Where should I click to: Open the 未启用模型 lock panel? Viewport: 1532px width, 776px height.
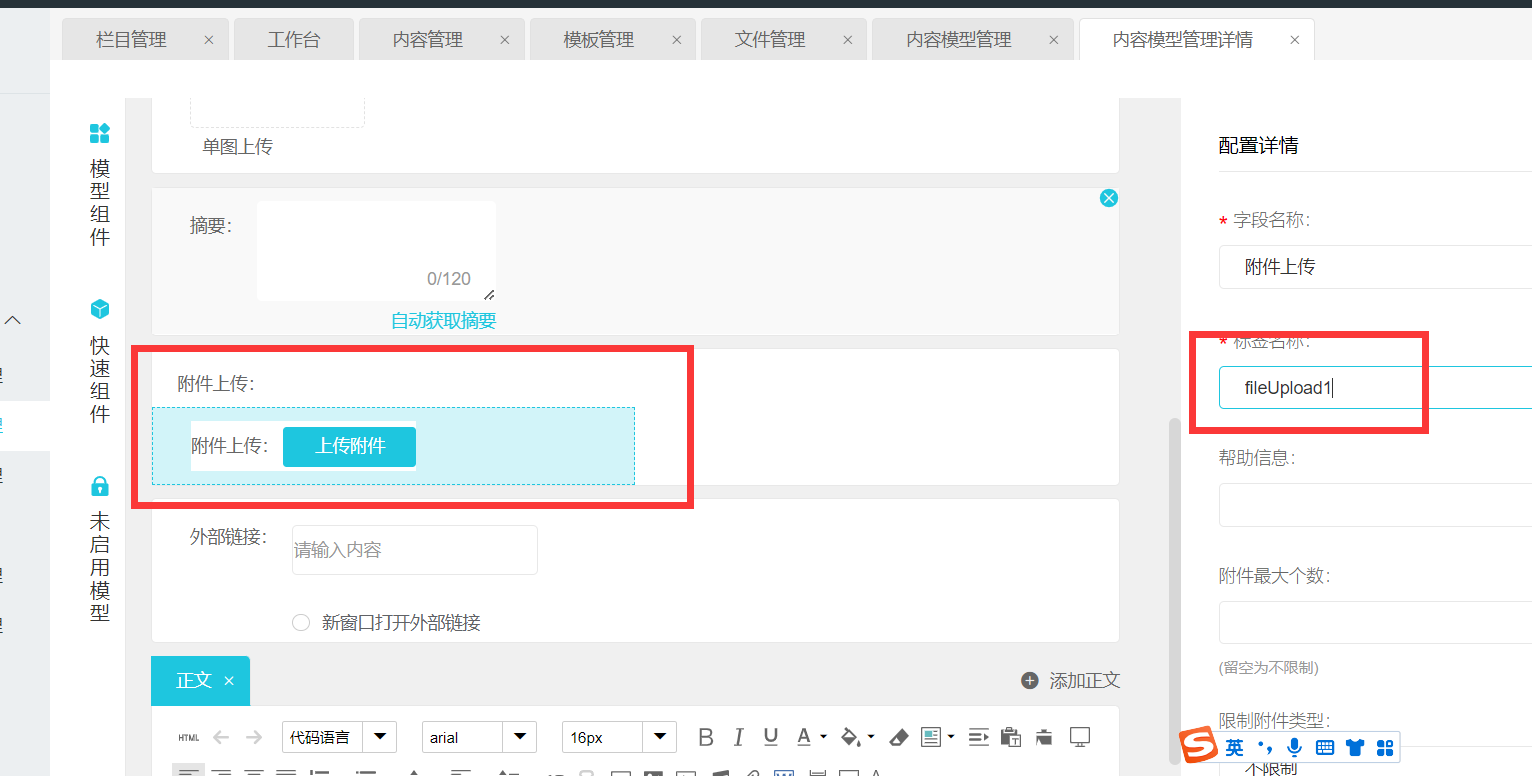(x=100, y=549)
